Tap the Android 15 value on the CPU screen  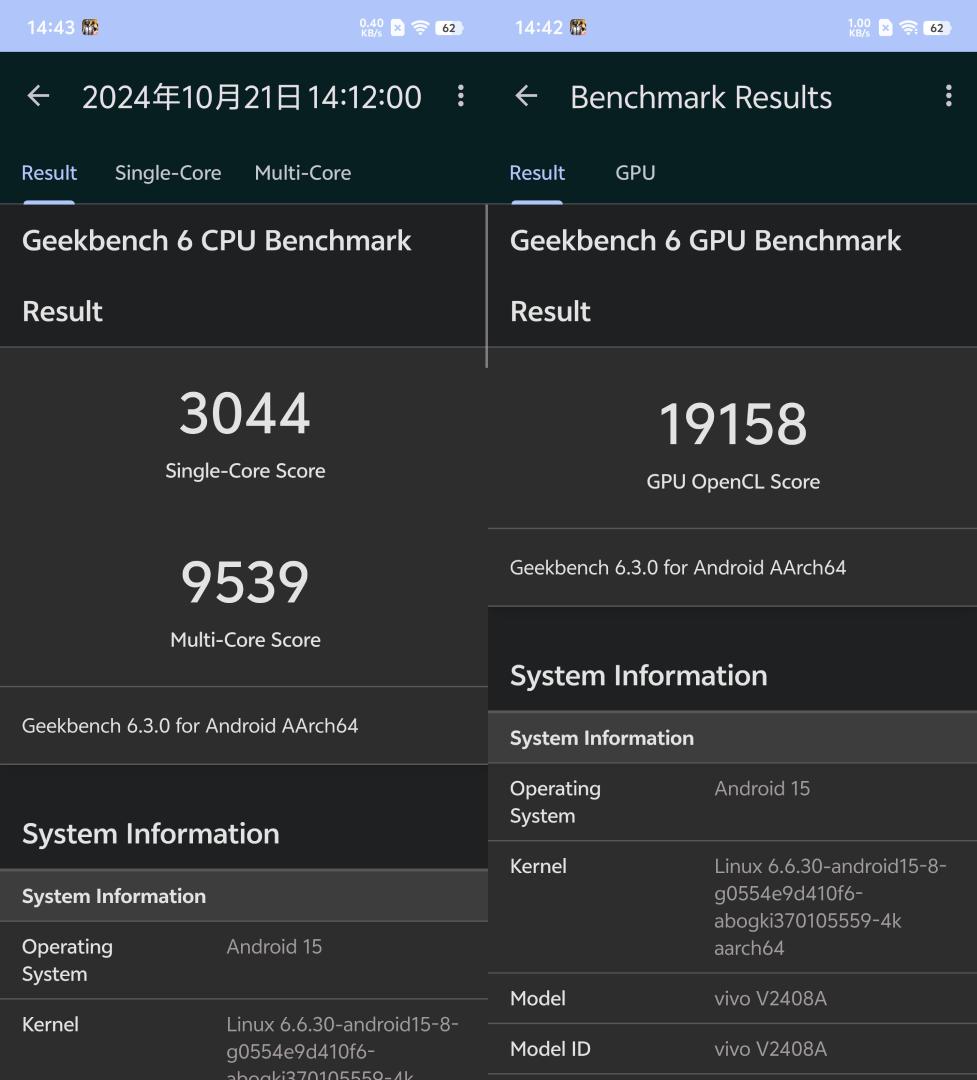pyautogui.click(x=274, y=947)
